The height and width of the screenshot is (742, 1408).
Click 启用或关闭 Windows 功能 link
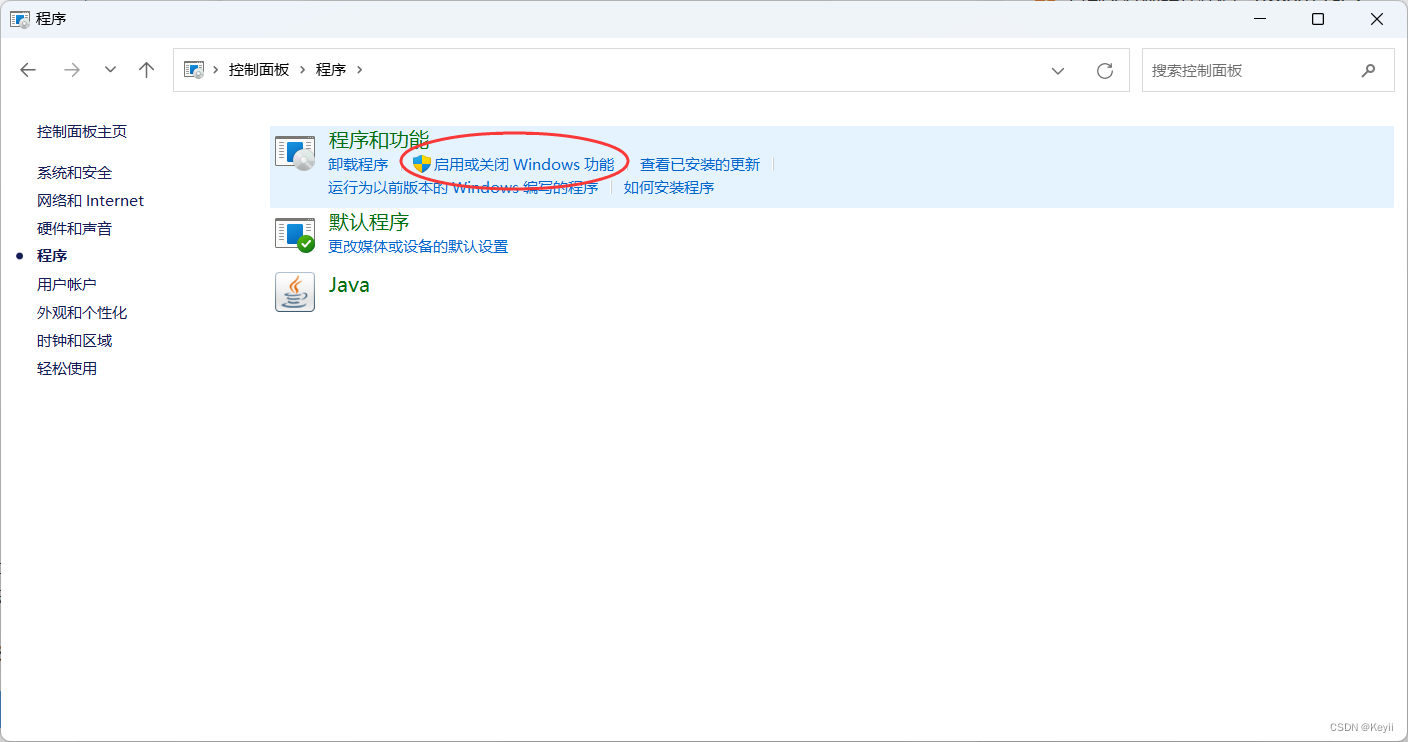pyautogui.click(x=524, y=165)
